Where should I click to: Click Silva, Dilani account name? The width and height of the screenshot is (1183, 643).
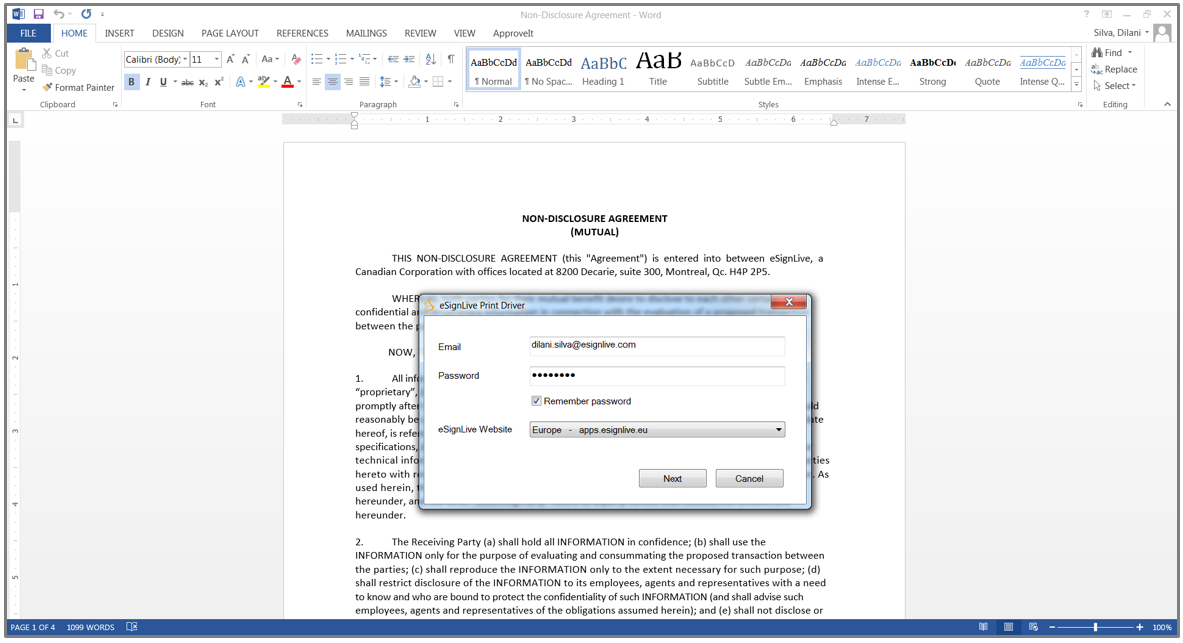tap(1117, 32)
